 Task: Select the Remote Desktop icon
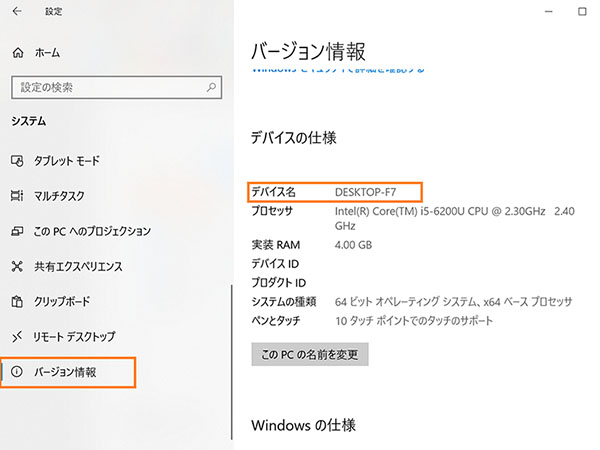click(x=17, y=337)
